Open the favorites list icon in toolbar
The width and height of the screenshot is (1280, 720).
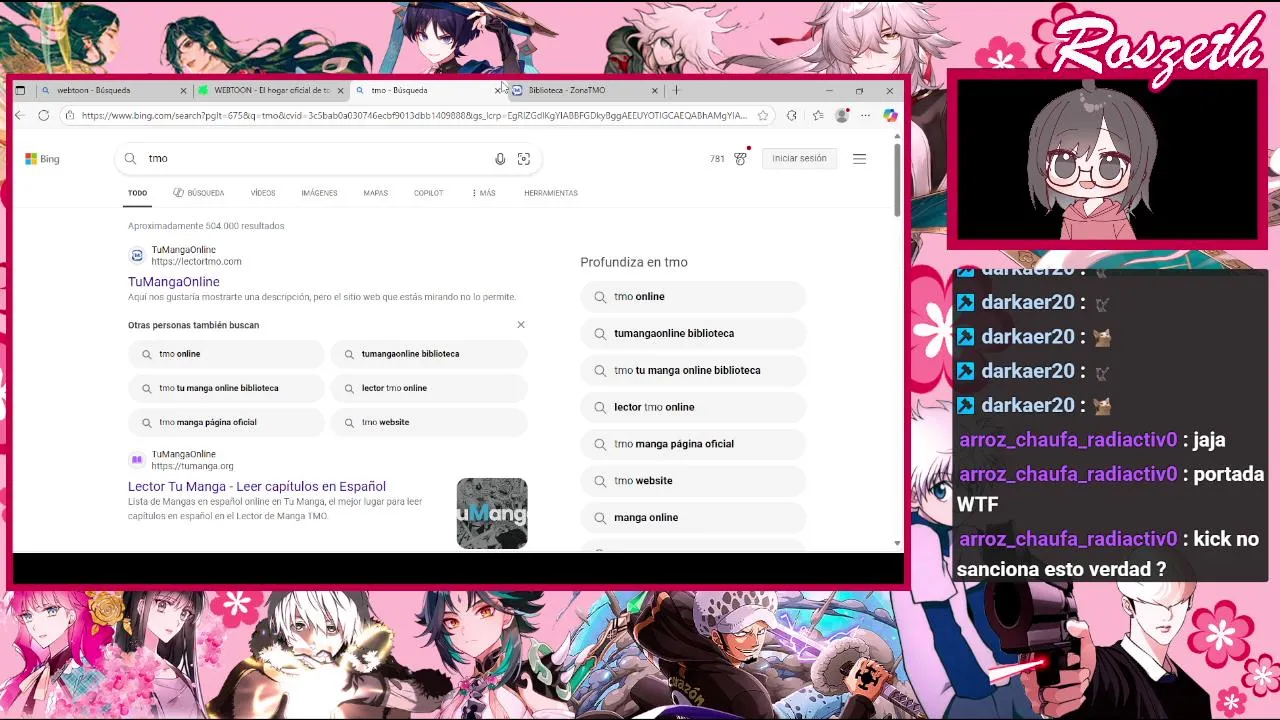point(817,116)
